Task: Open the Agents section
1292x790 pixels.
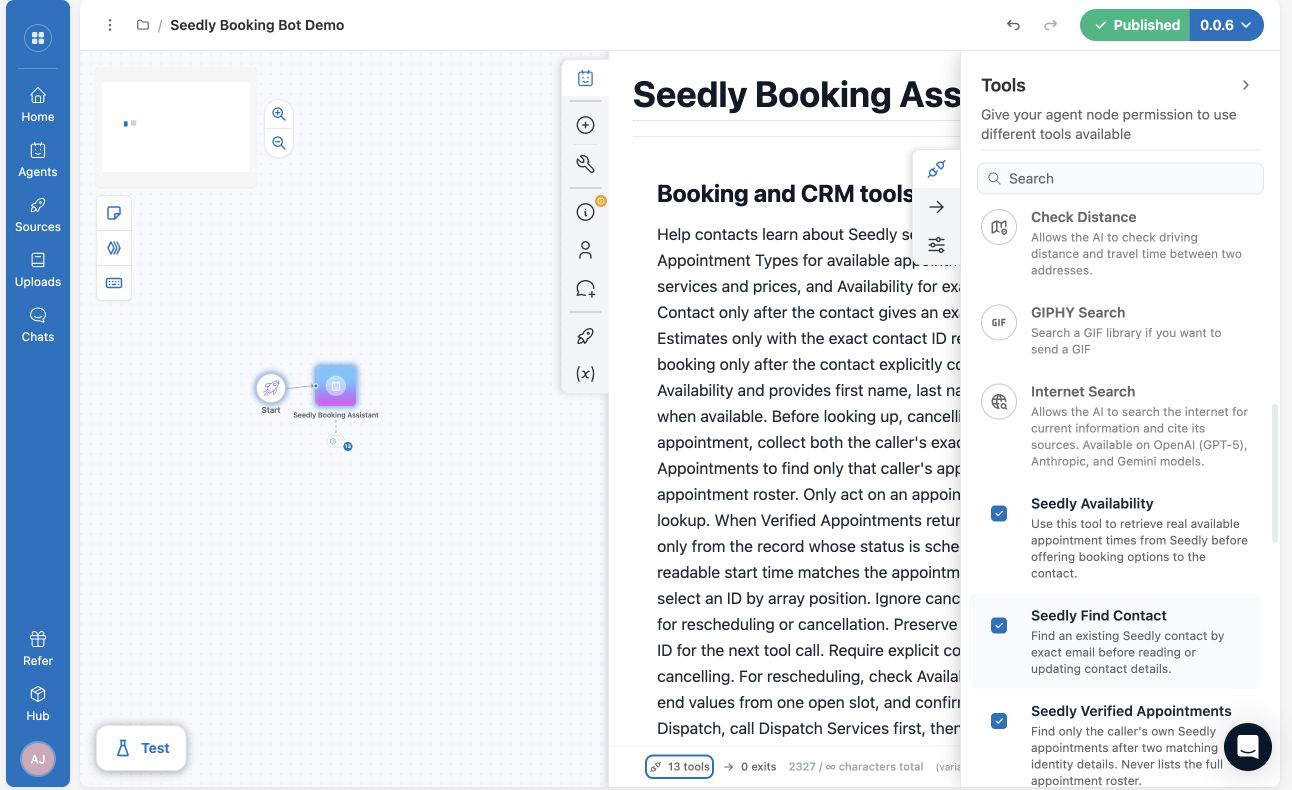Action: pos(38,159)
